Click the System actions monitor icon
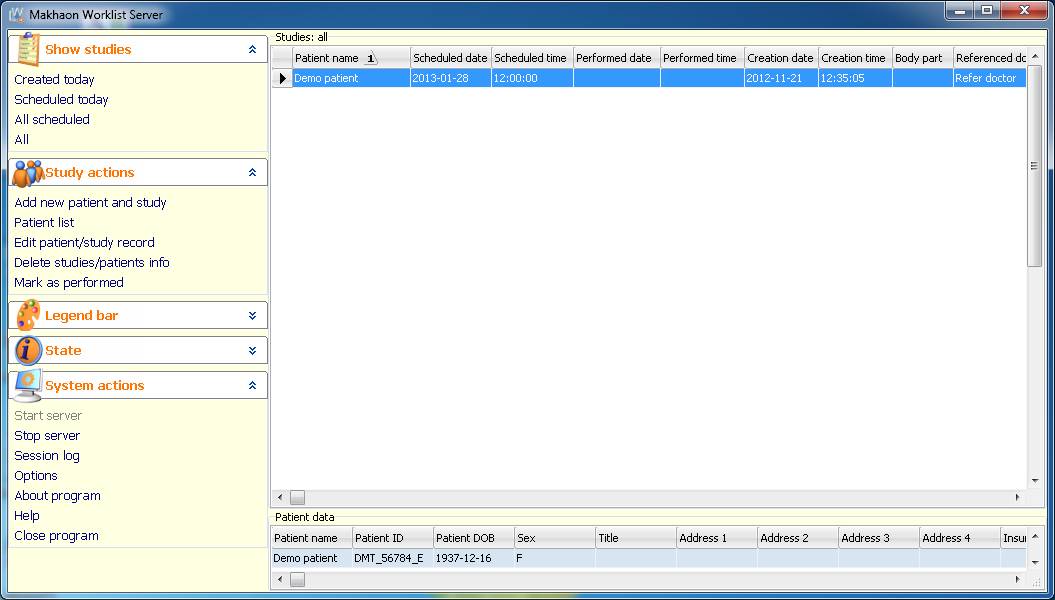Screen dimensions: 1055x600 click(x=28, y=385)
